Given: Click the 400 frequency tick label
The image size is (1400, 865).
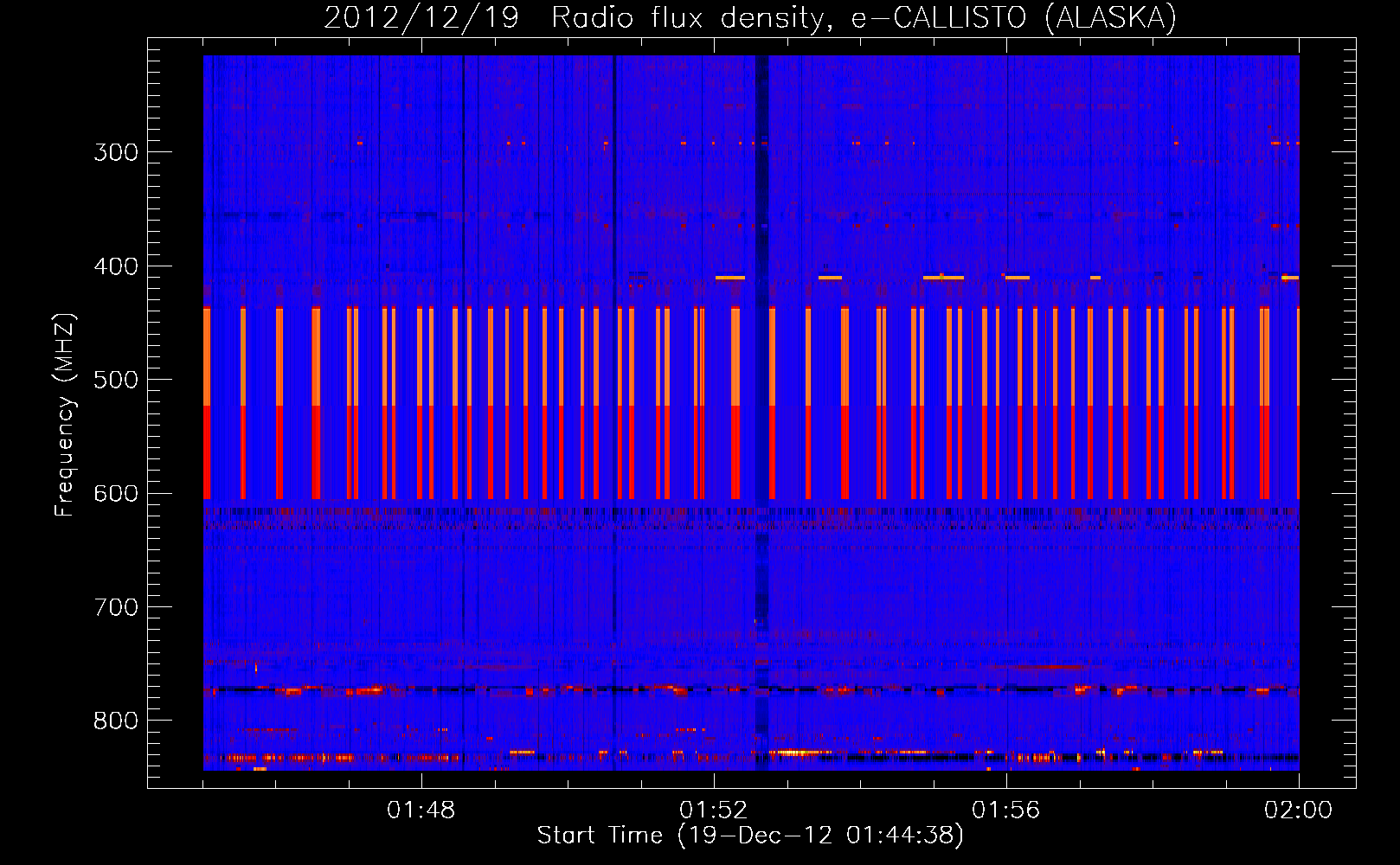Looking at the screenshot, I should tap(116, 266).
